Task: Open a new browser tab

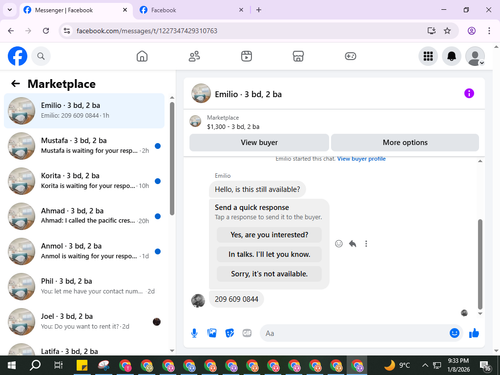Action: pos(259,10)
